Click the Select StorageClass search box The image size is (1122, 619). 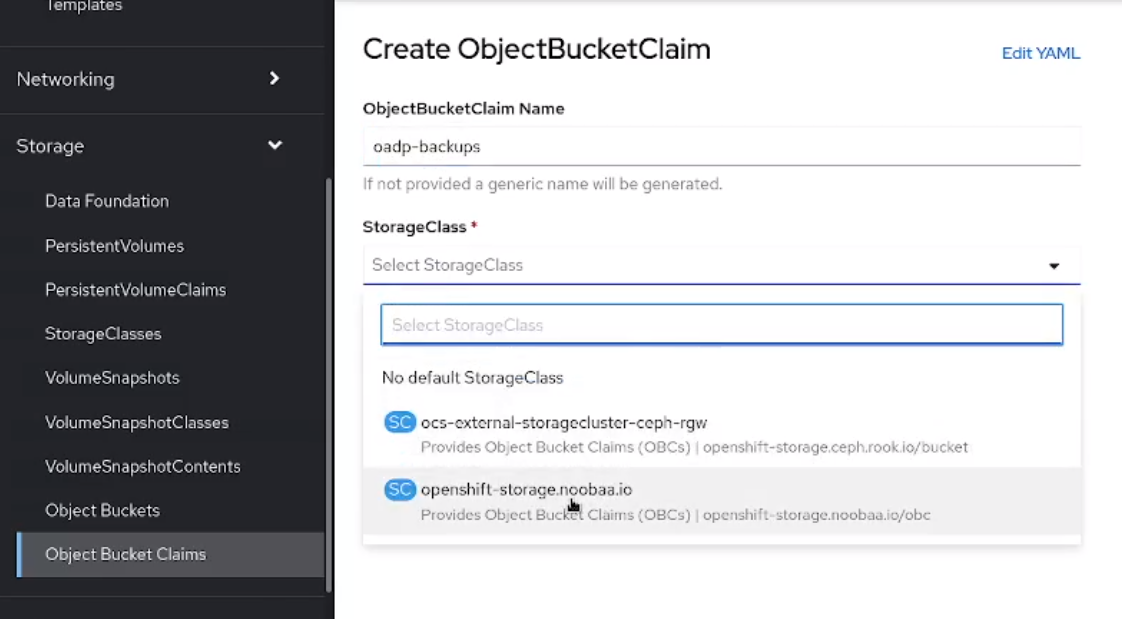pos(720,324)
